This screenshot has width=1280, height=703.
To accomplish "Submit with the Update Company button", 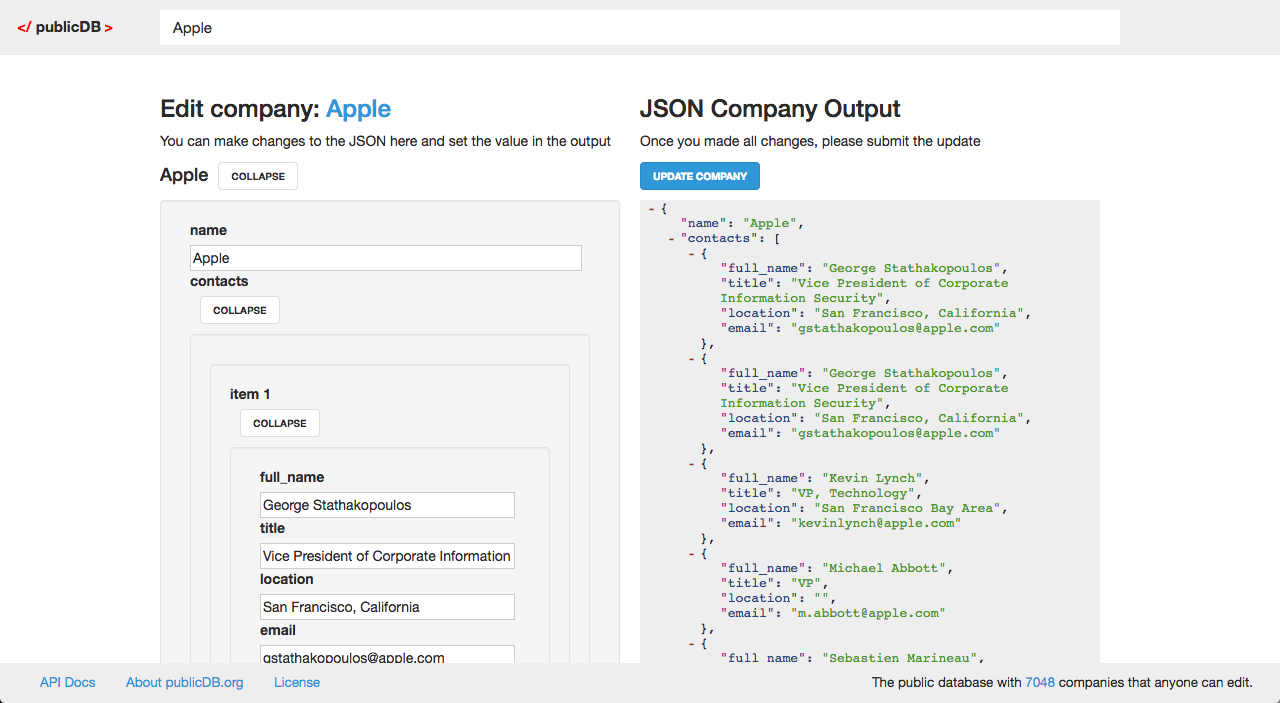I will (x=700, y=176).
